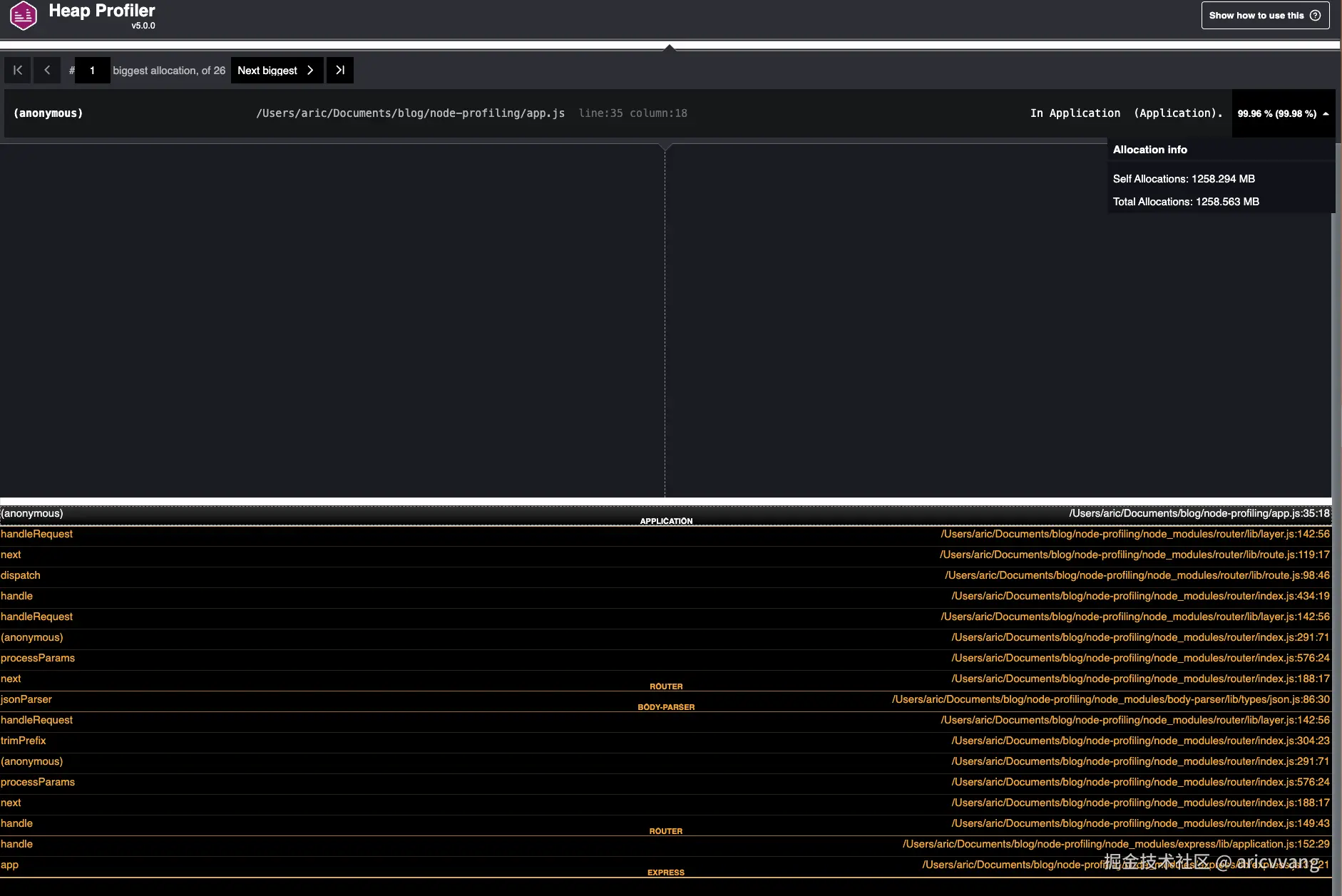Click the chevron inside Next biggest button

click(309, 70)
